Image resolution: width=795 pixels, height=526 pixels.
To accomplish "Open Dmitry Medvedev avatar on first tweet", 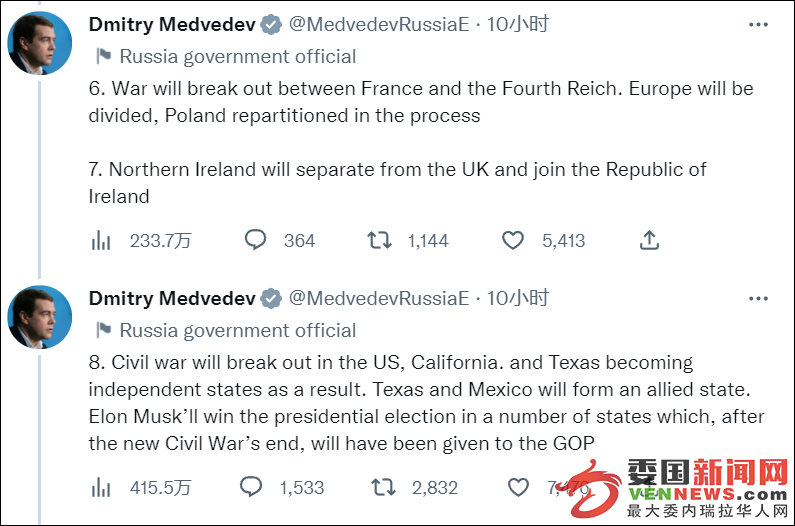I will click(x=40, y=44).
